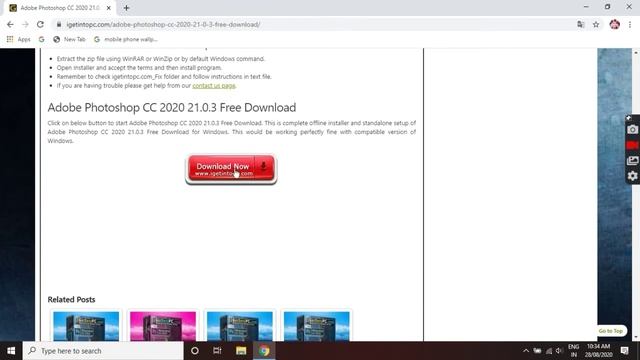Click the page scrollbar down arrow
The width and height of the screenshot is (640, 360).
(x=636, y=337)
